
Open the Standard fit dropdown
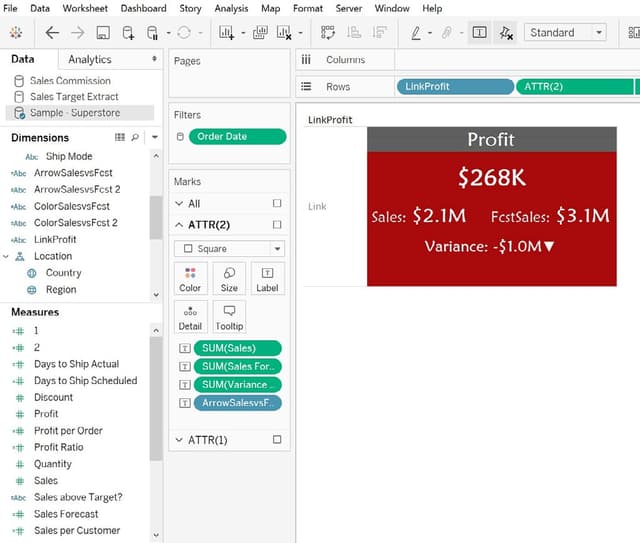565,33
